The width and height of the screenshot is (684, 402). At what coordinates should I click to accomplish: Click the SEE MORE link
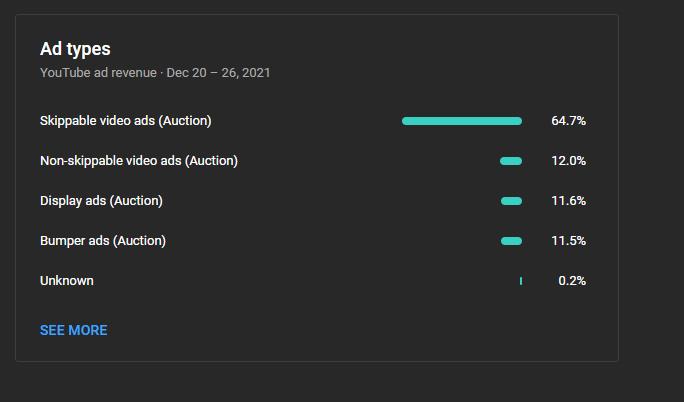click(73, 330)
